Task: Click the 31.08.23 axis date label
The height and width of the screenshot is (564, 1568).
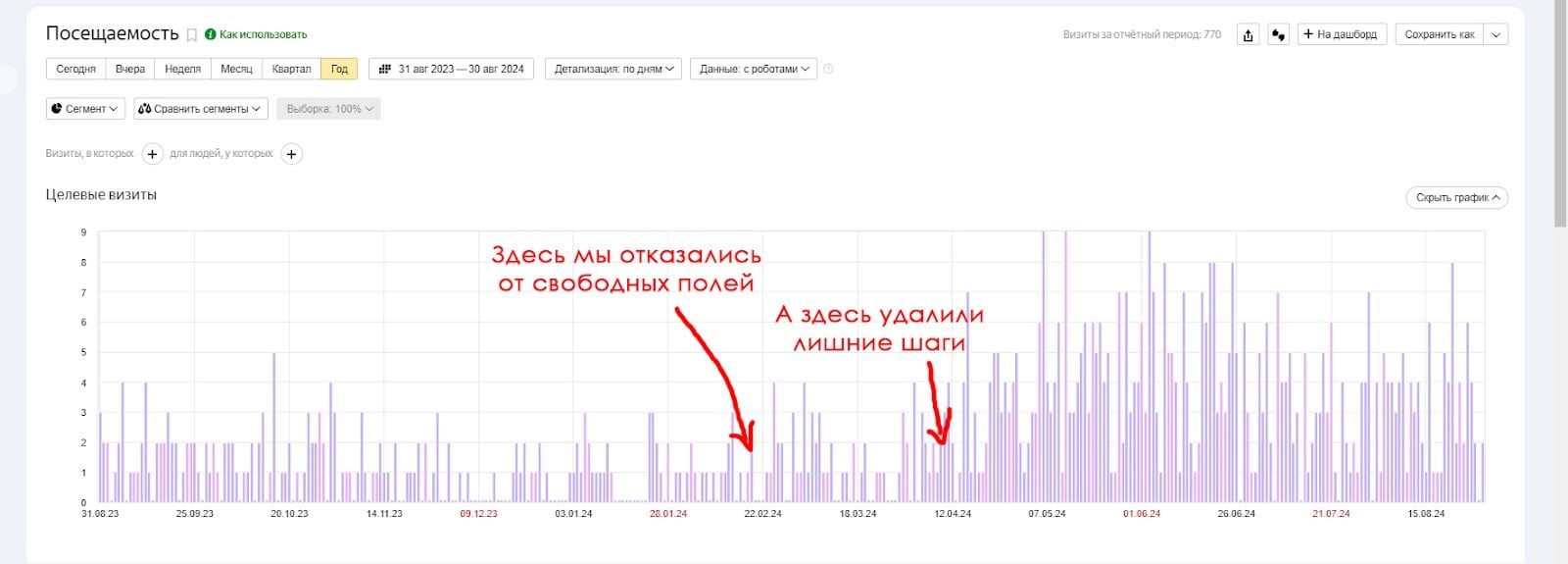Action: (100, 514)
